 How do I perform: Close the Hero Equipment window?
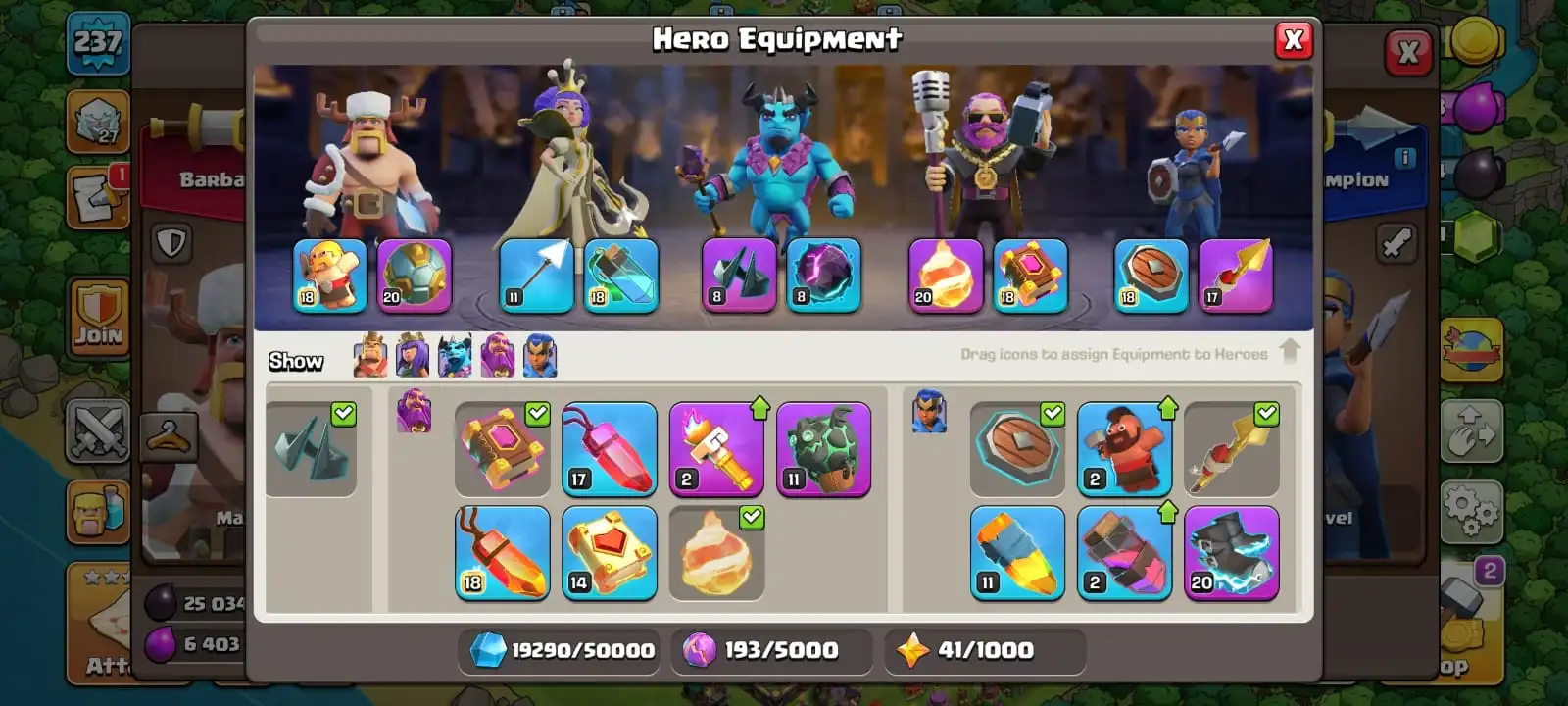click(1294, 39)
